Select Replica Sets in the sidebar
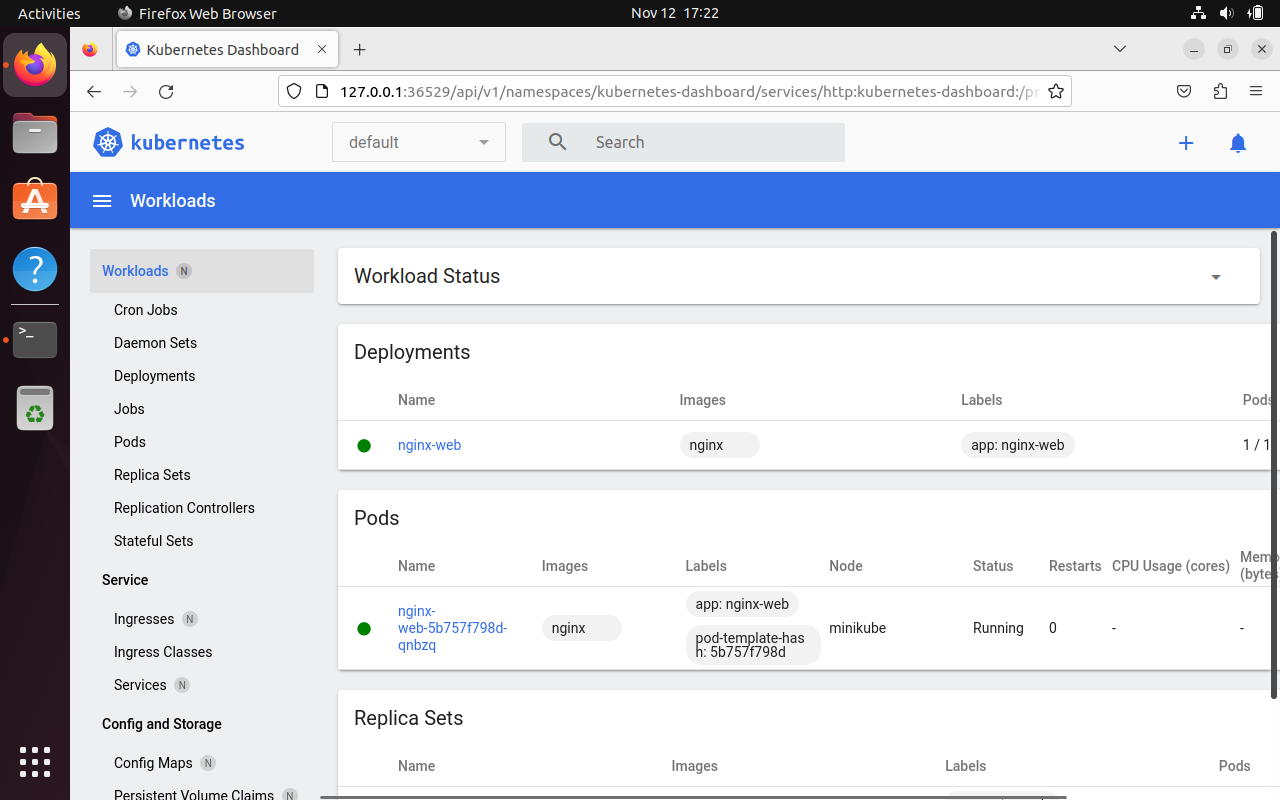The height and width of the screenshot is (800, 1280). click(x=152, y=475)
